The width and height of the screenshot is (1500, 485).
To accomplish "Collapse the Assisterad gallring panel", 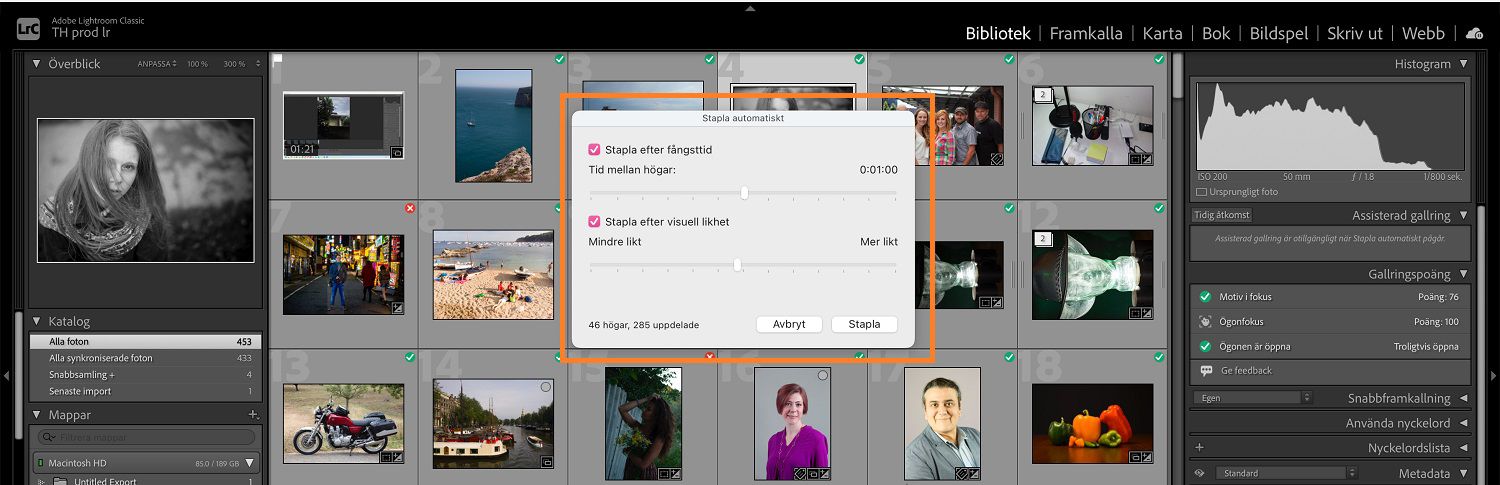I will coord(1464,215).
